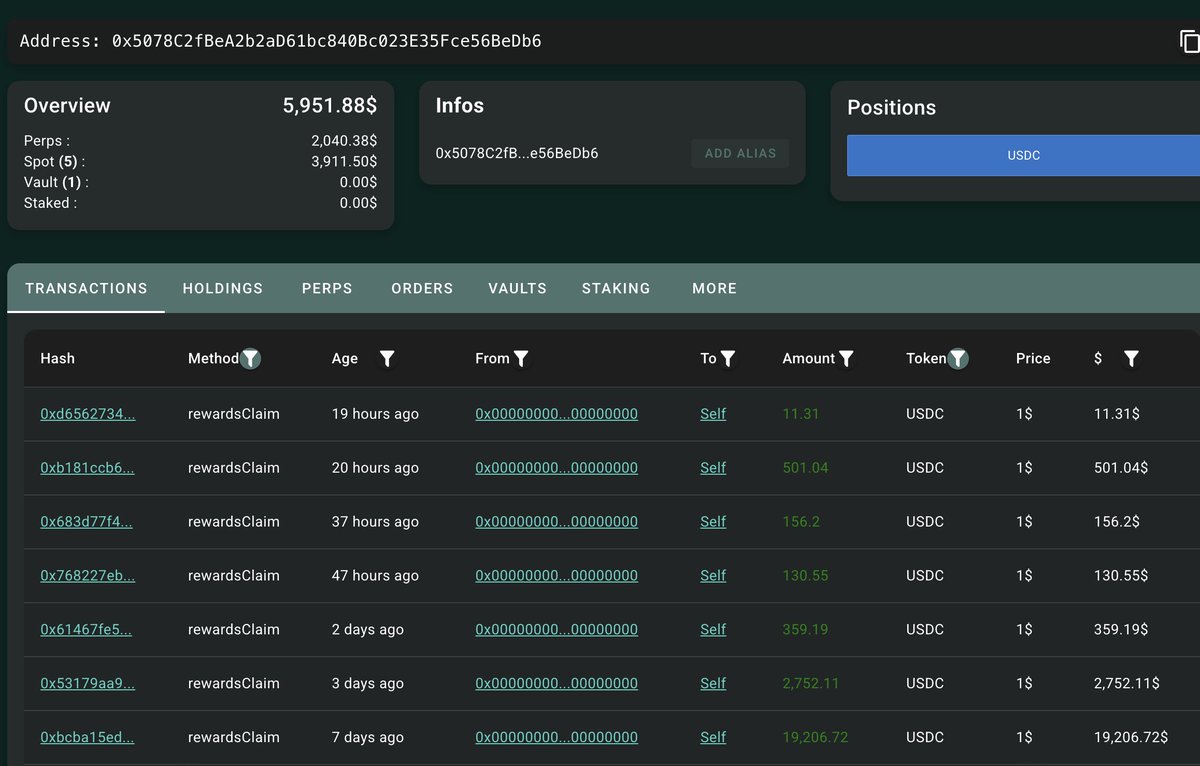Open transaction hash 0x768227eb...
The width and height of the screenshot is (1200, 766).
pyautogui.click(x=88, y=576)
